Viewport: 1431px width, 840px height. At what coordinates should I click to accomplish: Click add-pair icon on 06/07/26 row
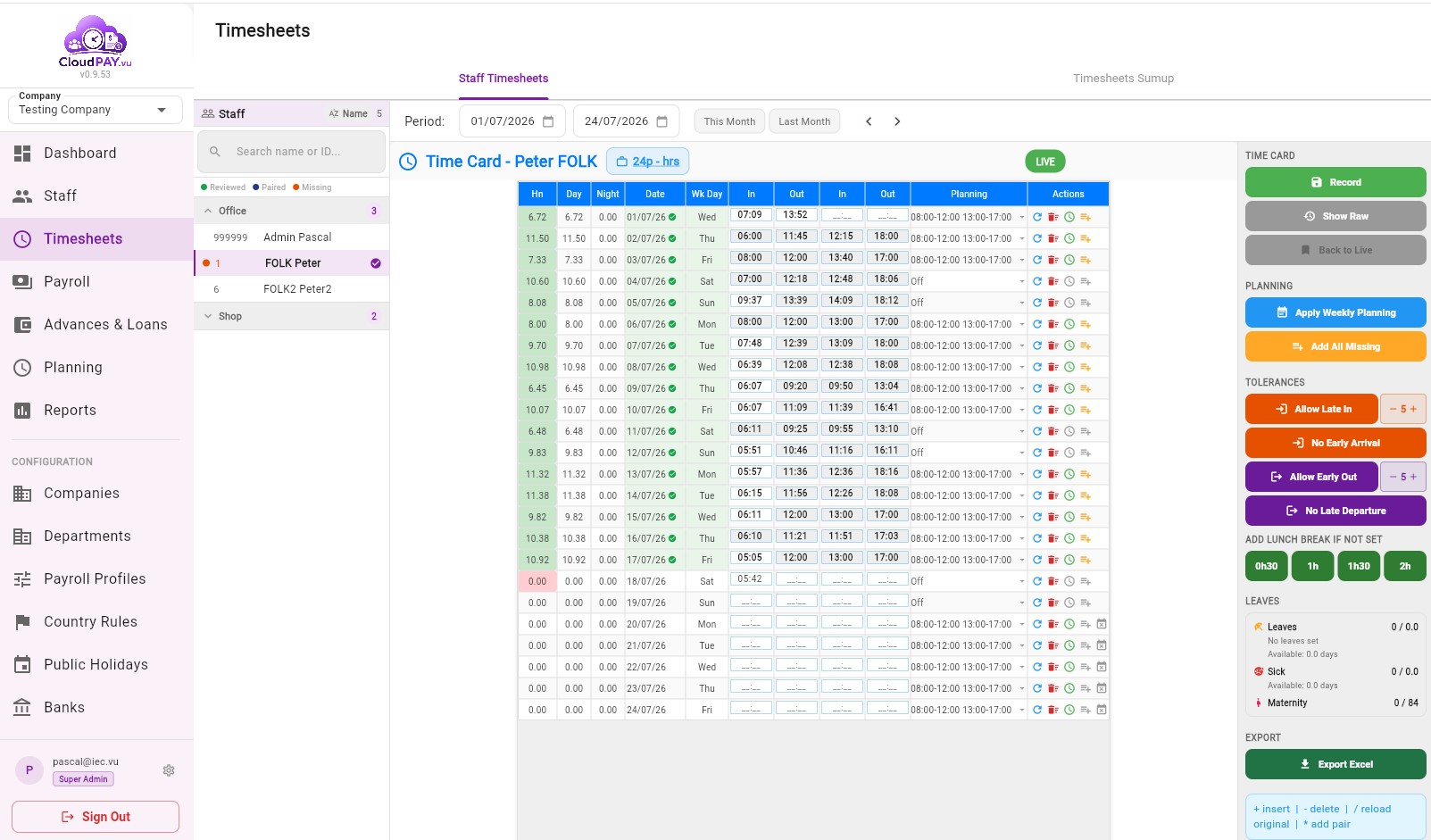tap(1086, 324)
